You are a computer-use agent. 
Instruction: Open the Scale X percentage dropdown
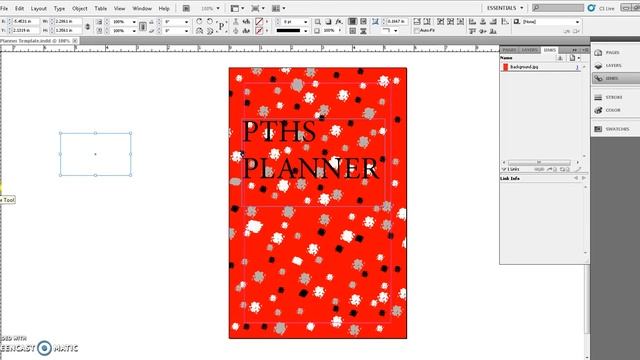point(134,22)
